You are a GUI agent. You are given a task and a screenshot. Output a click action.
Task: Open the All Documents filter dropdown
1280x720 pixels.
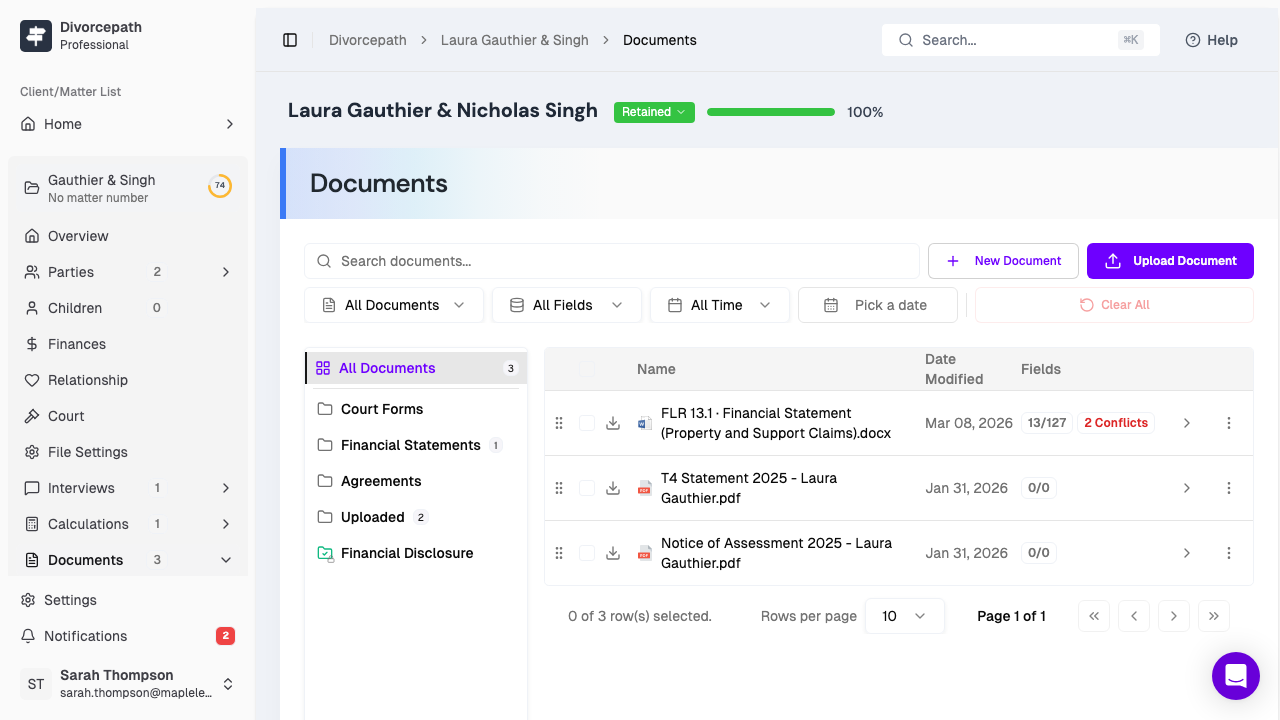tap(394, 305)
